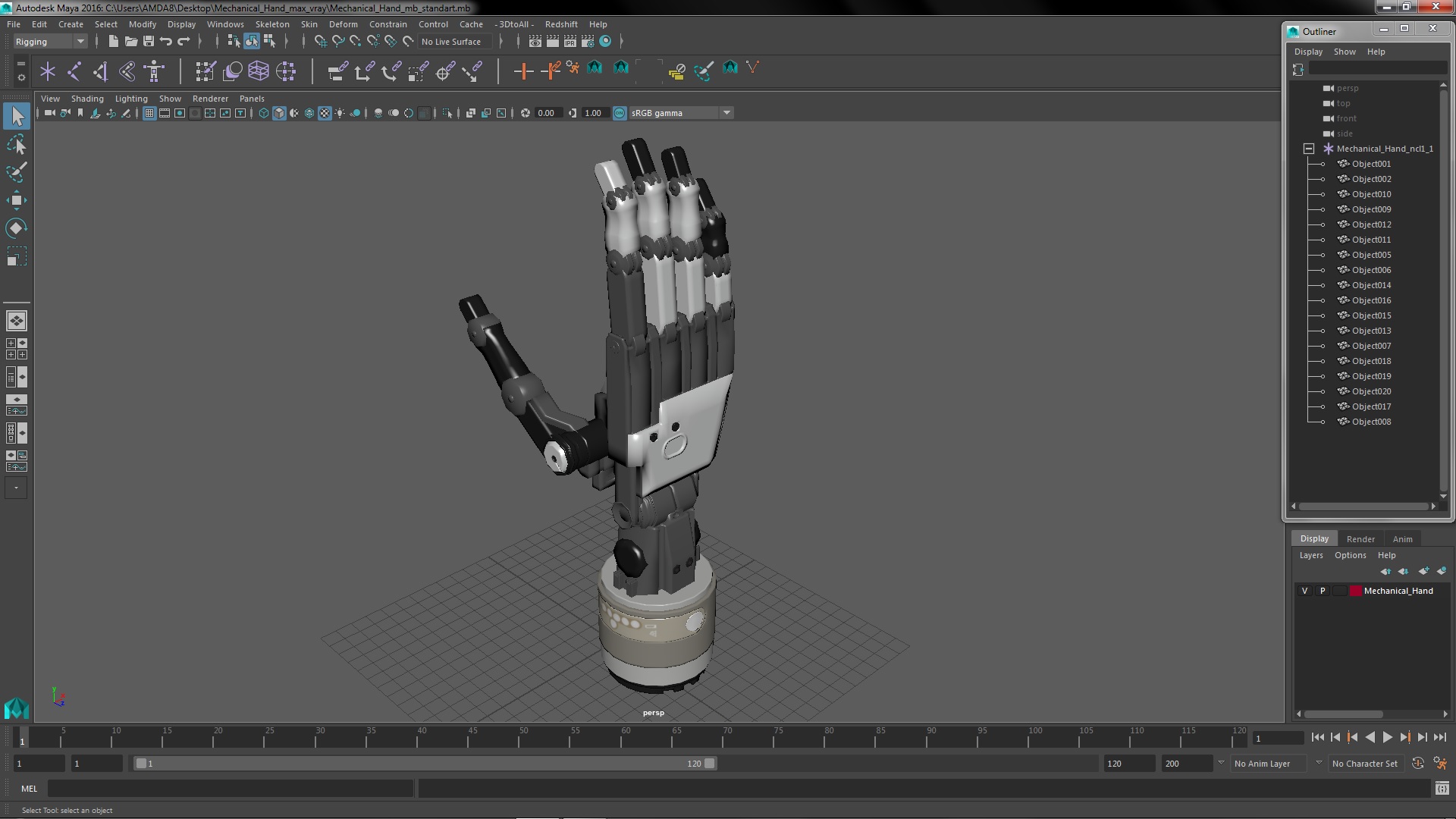Toggle the sRGB color management button
This screenshot has width=1456, height=819.
click(620, 113)
